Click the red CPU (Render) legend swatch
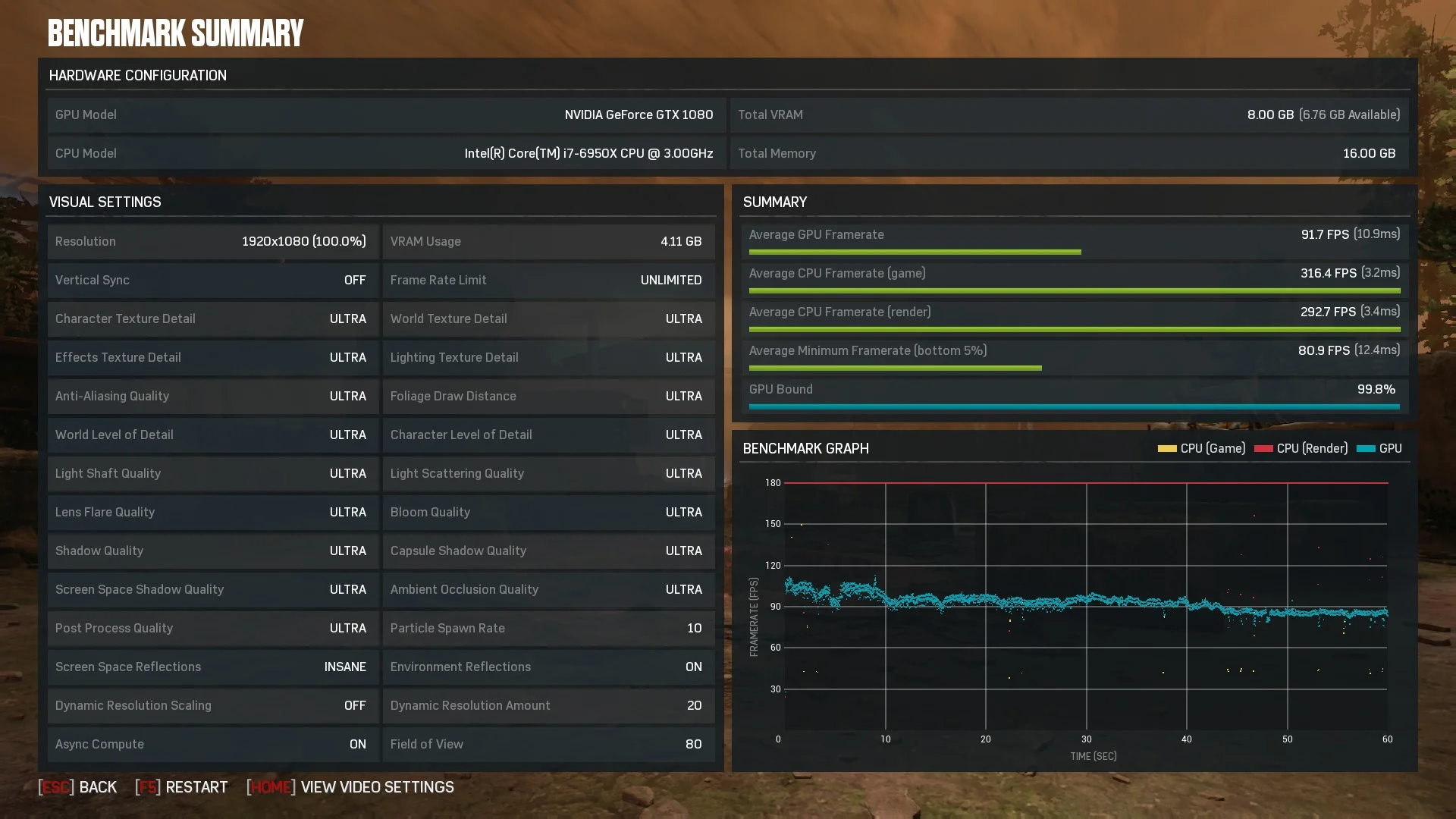This screenshot has height=819, width=1456. (1263, 449)
